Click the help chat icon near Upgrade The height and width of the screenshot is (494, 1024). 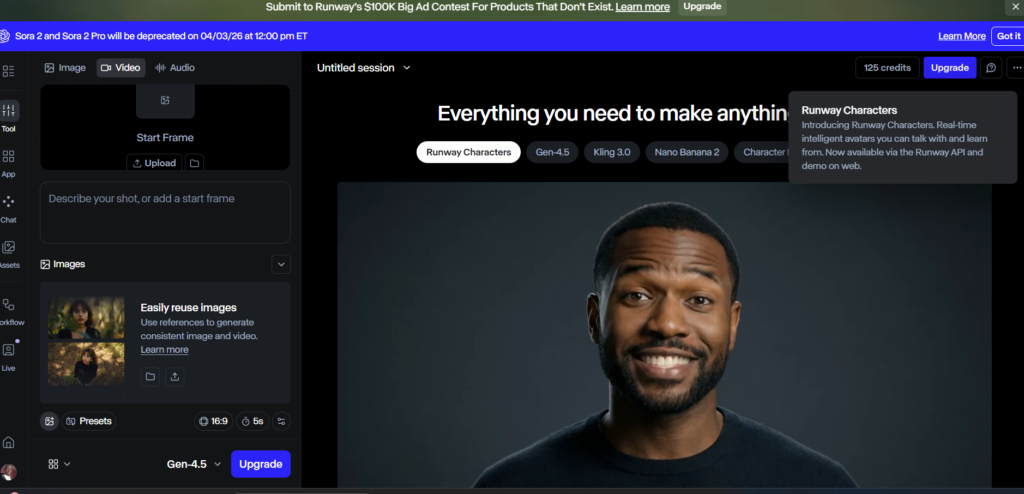[991, 68]
